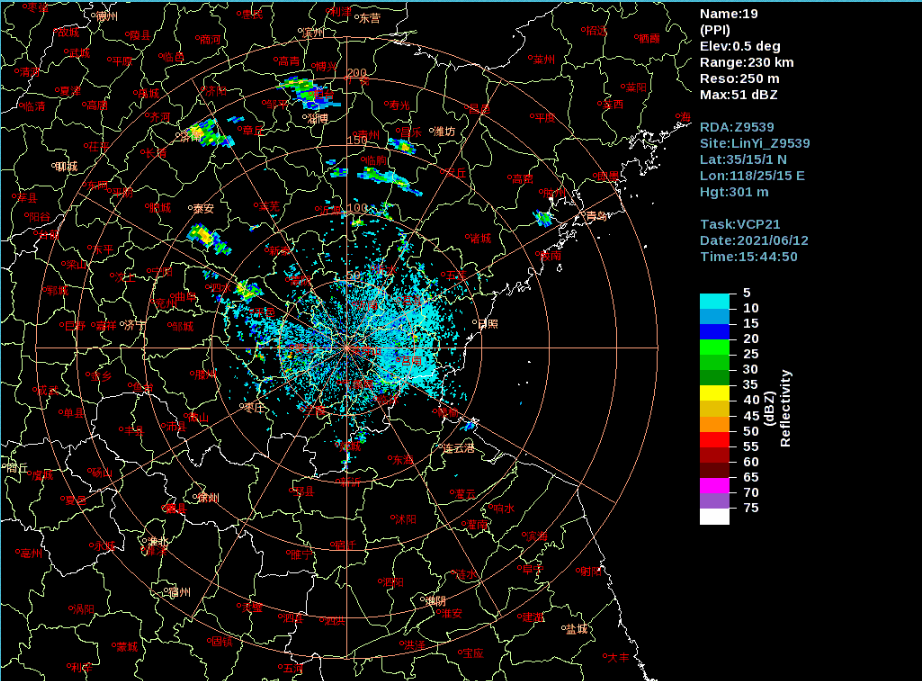
Task: Click the white 75 dBZ legend swatch
Action: pyautogui.click(x=714, y=516)
